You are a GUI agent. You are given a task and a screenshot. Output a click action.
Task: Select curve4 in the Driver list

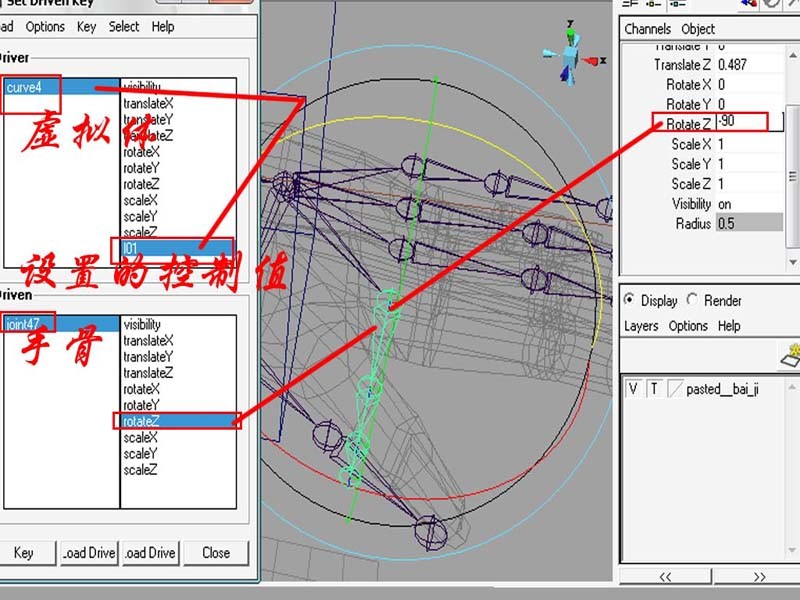pos(61,87)
